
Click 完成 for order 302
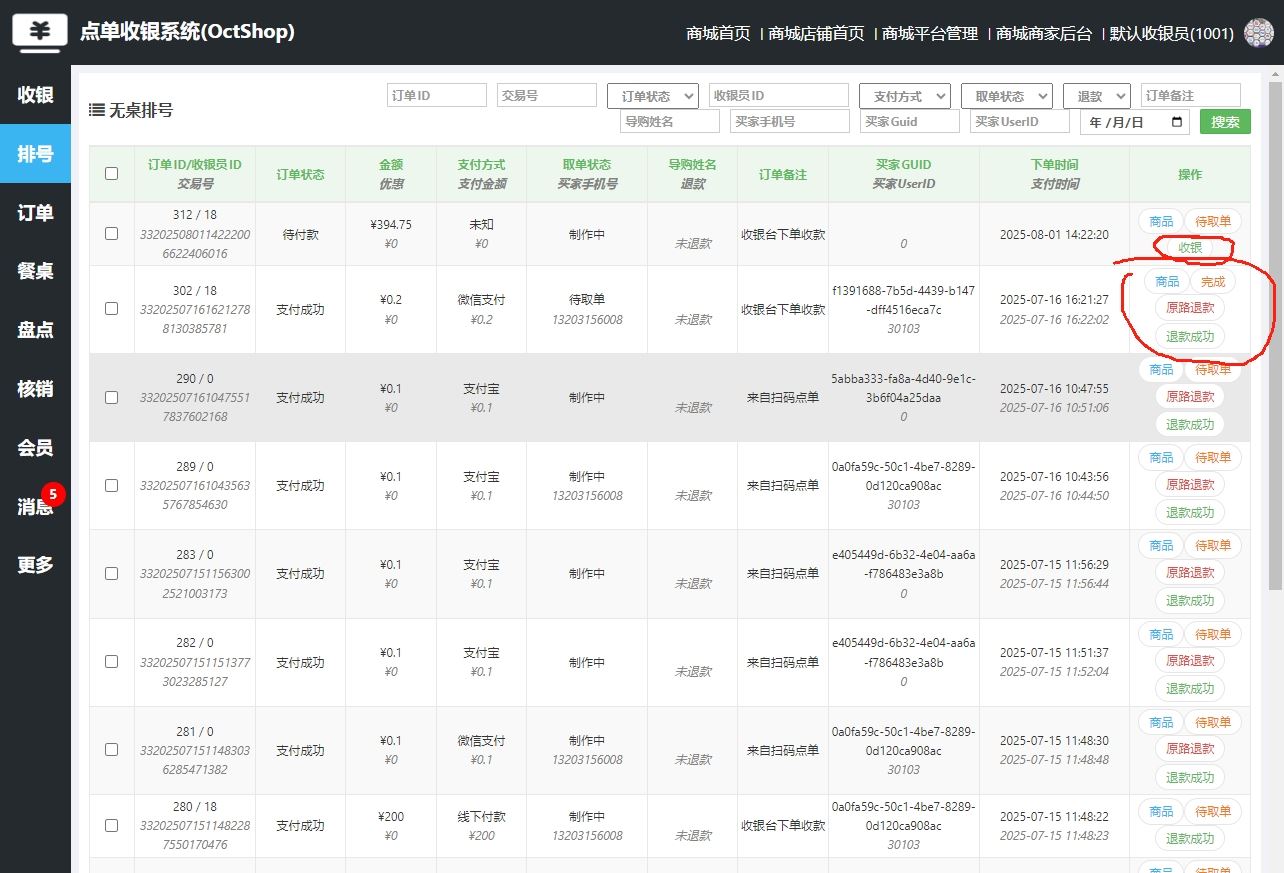(x=1213, y=282)
